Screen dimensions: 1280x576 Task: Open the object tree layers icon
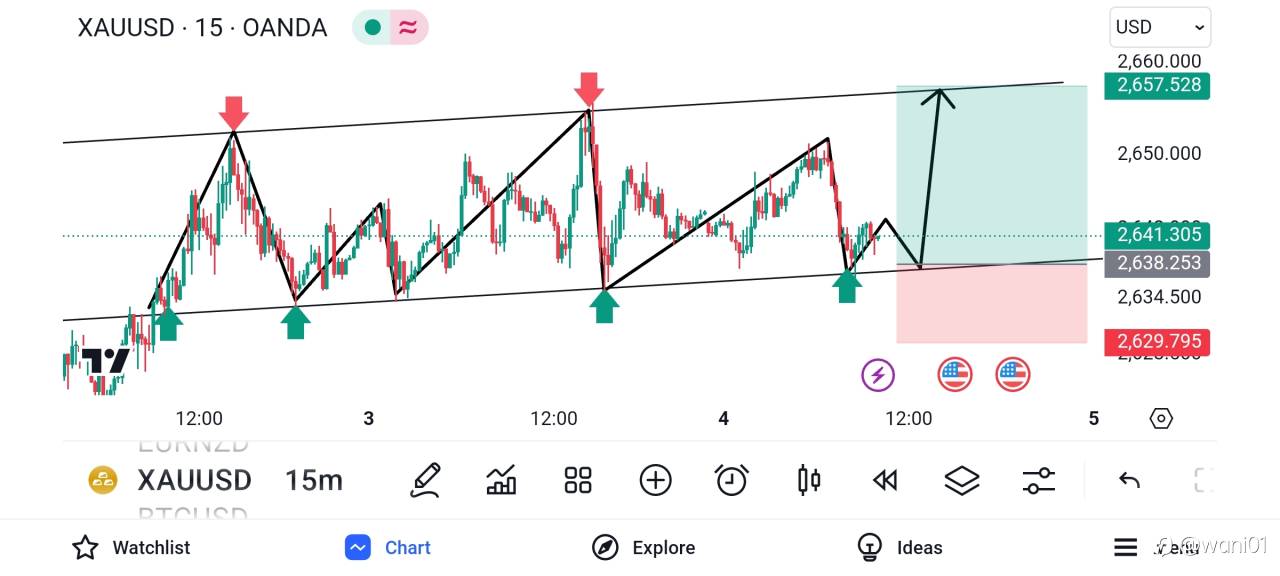(962, 480)
